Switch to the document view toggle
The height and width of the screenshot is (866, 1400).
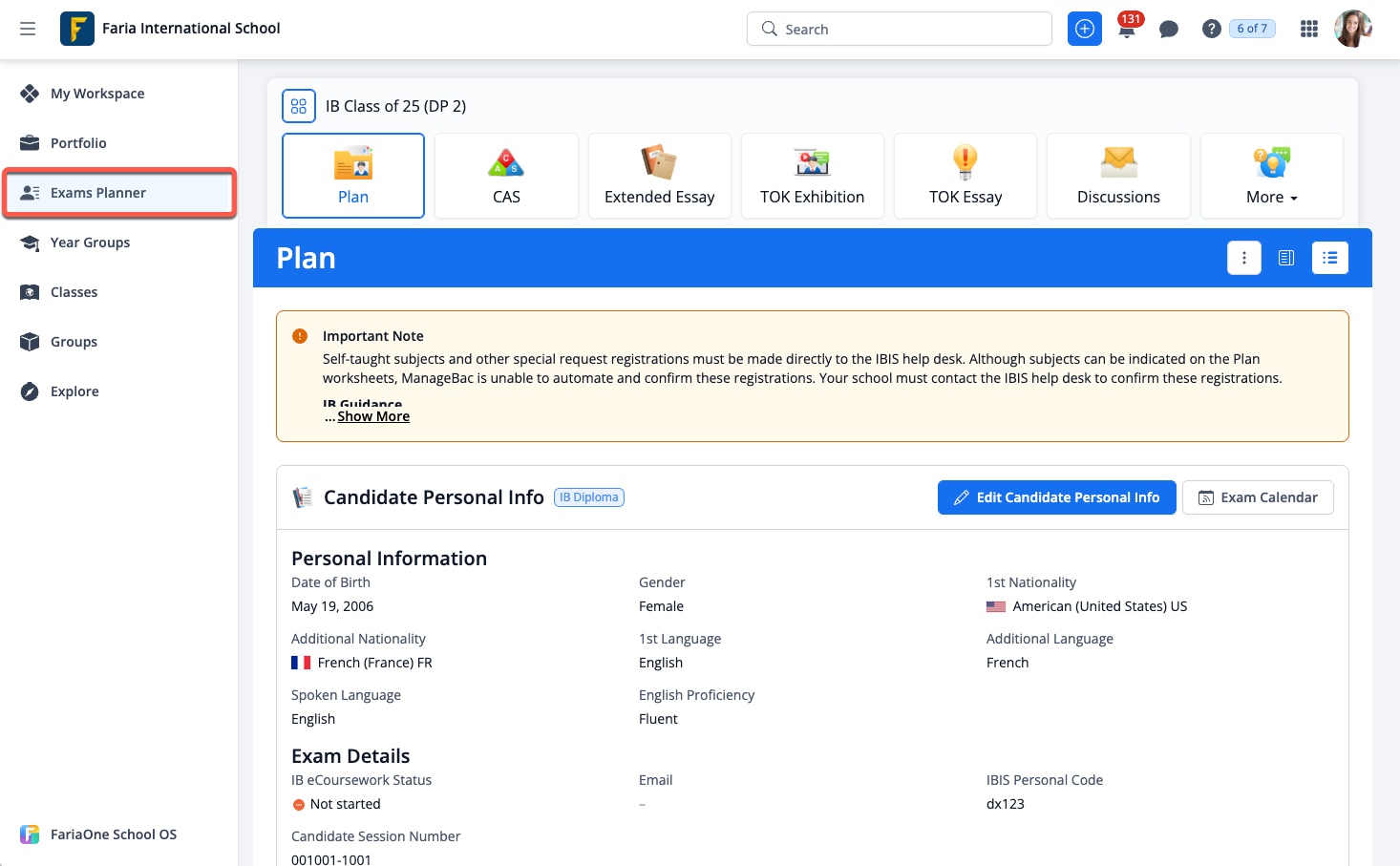(x=1286, y=258)
